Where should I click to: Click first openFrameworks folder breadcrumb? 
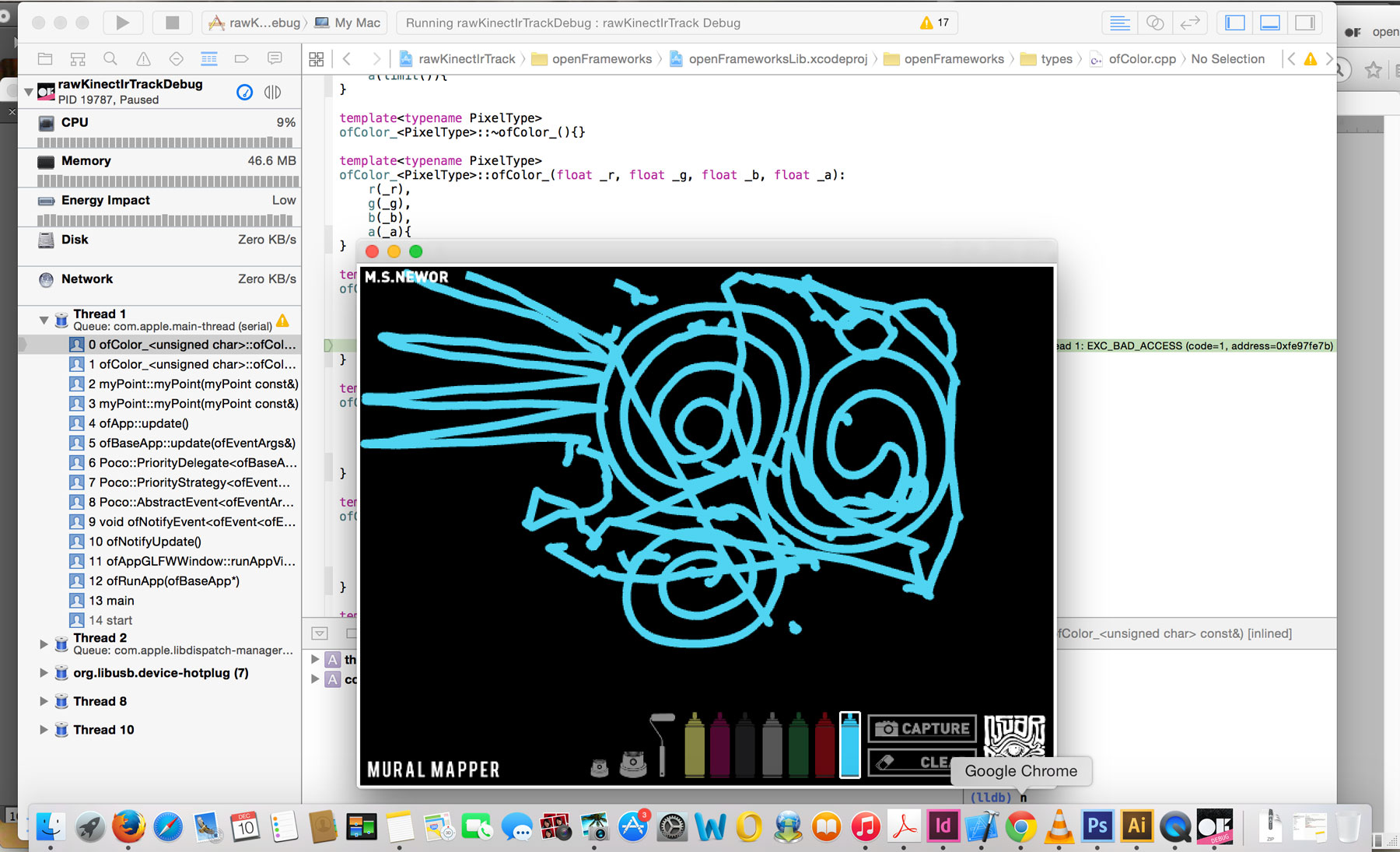click(592, 59)
